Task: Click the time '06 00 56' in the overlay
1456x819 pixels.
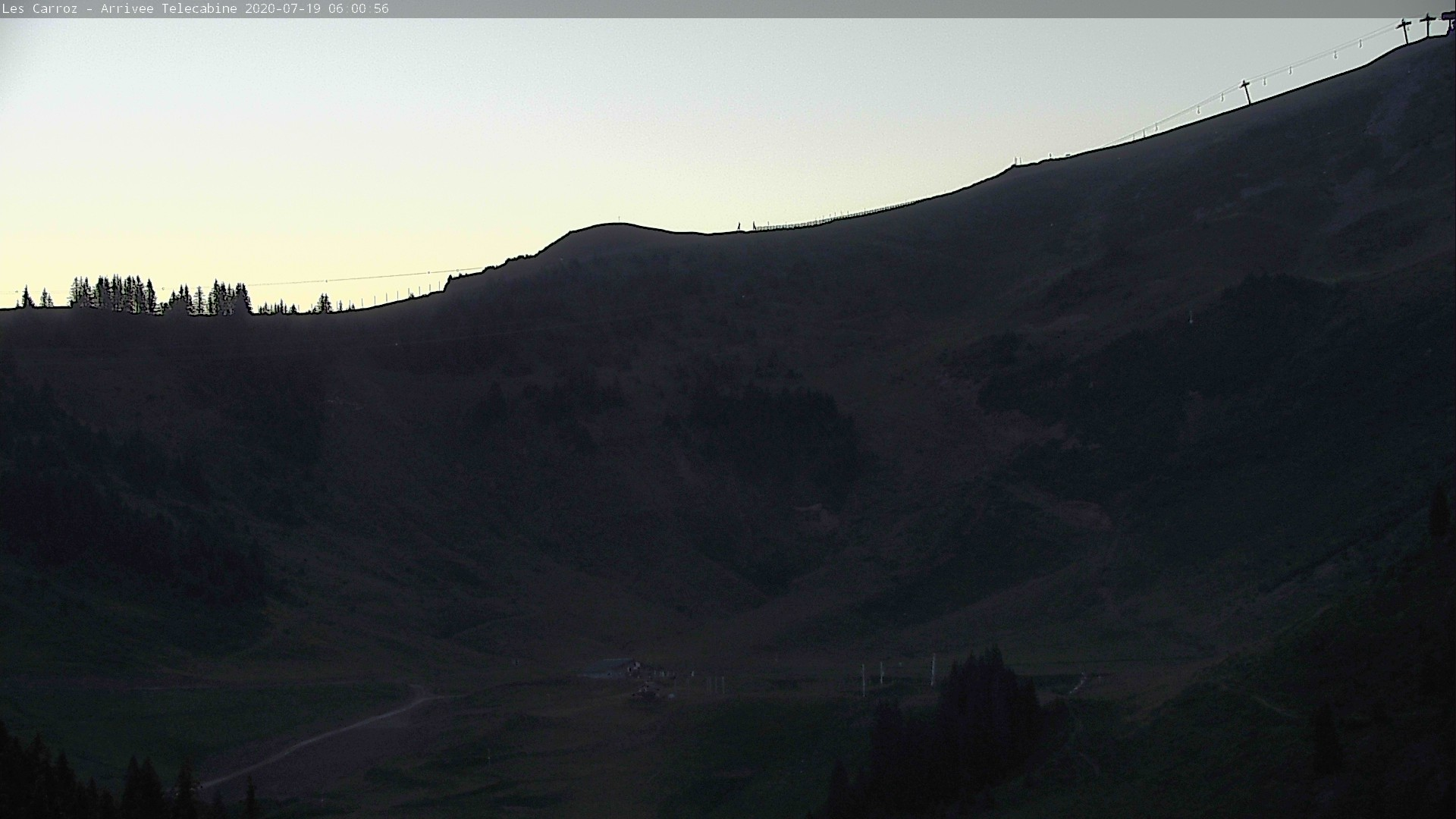Action: pos(359,9)
